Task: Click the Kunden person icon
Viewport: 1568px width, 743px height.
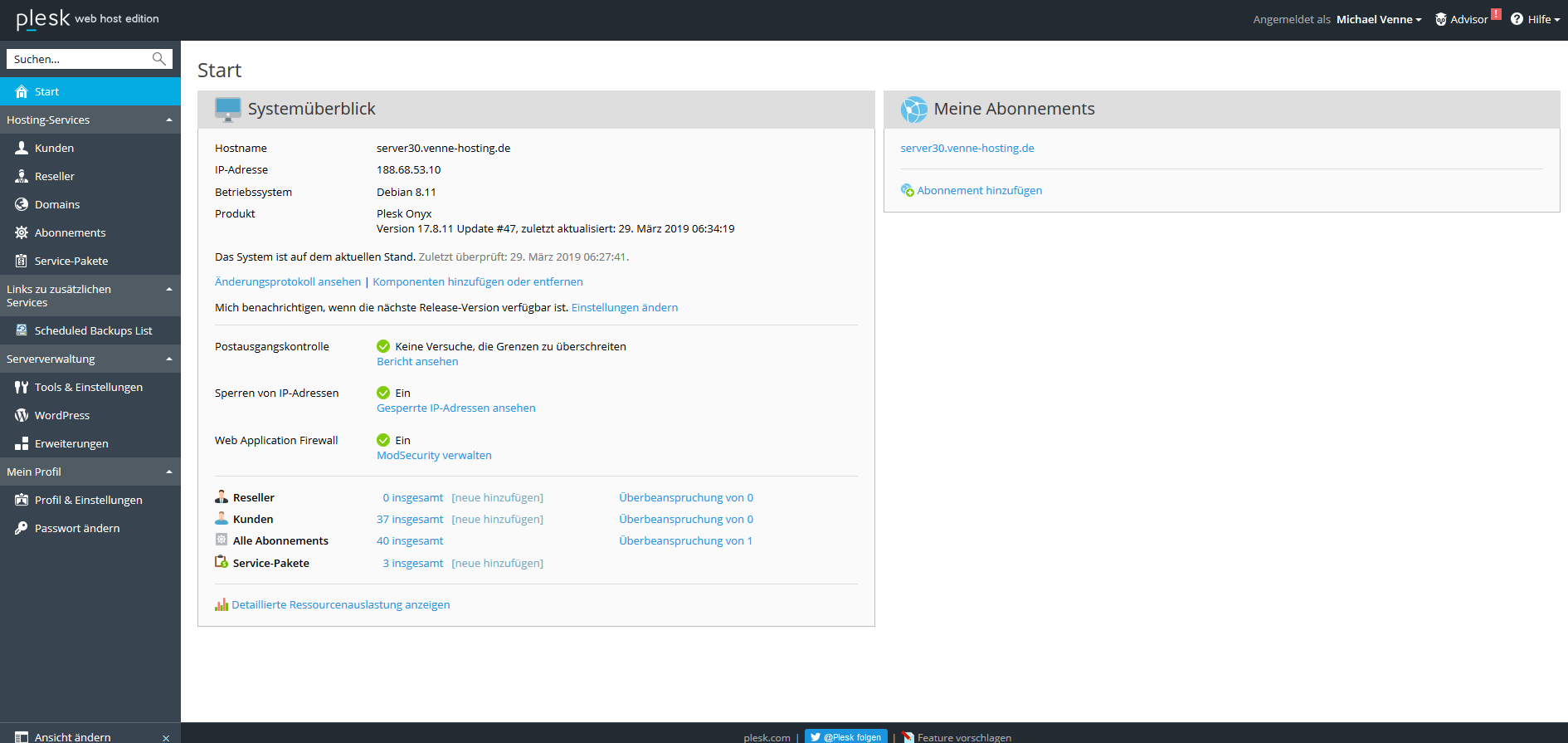Action: tap(22, 148)
